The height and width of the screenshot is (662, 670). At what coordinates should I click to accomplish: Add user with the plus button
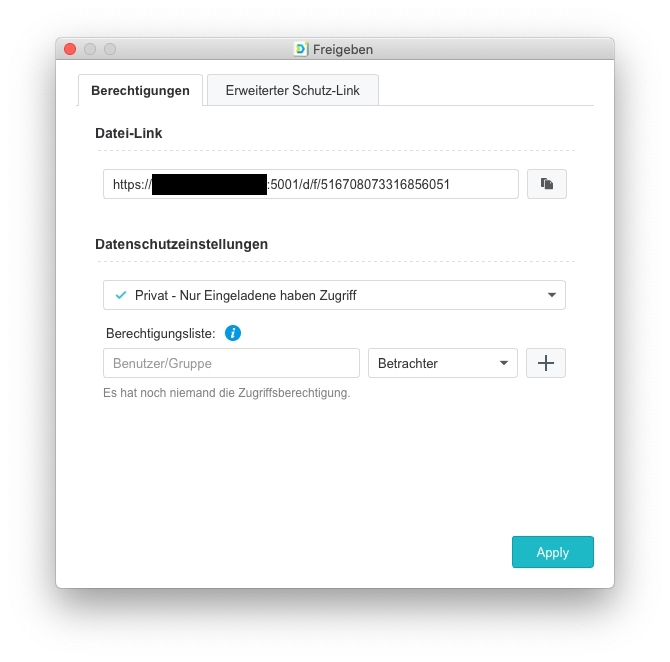point(546,363)
